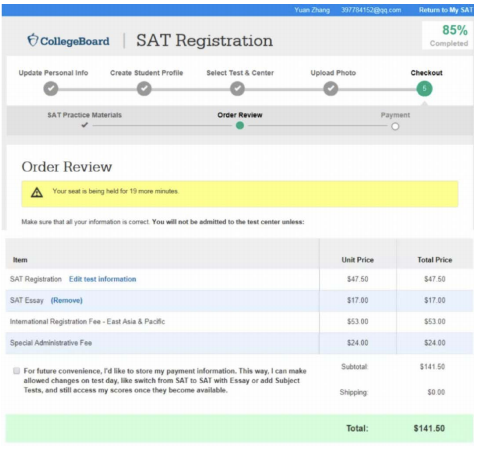Click Special Administrative Fee total $24.00

pyautogui.click(x=435, y=343)
